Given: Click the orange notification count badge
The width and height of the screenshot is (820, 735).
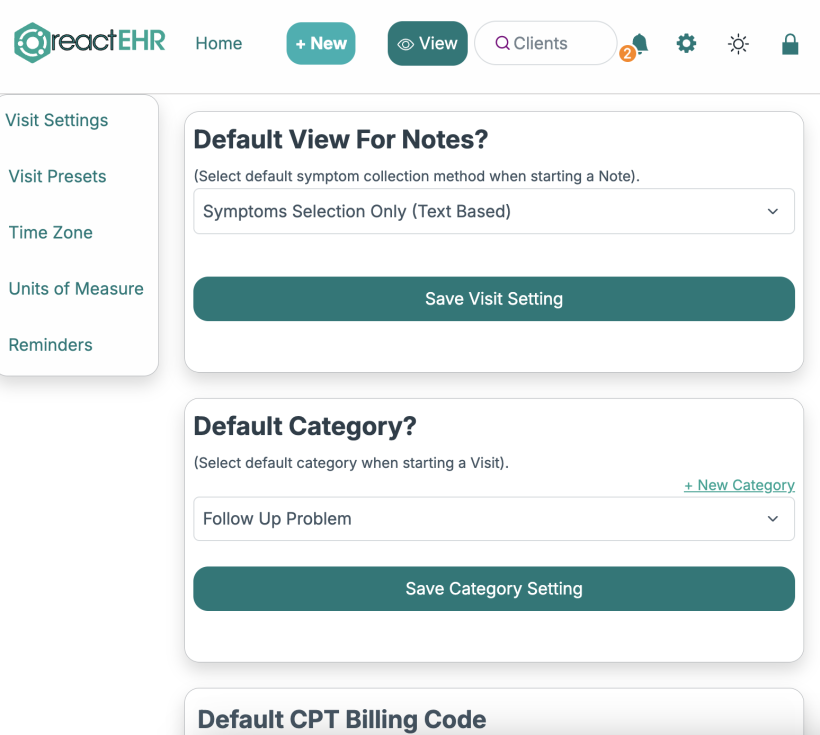Looking at the screenshot, I should (x=627, y=53).
